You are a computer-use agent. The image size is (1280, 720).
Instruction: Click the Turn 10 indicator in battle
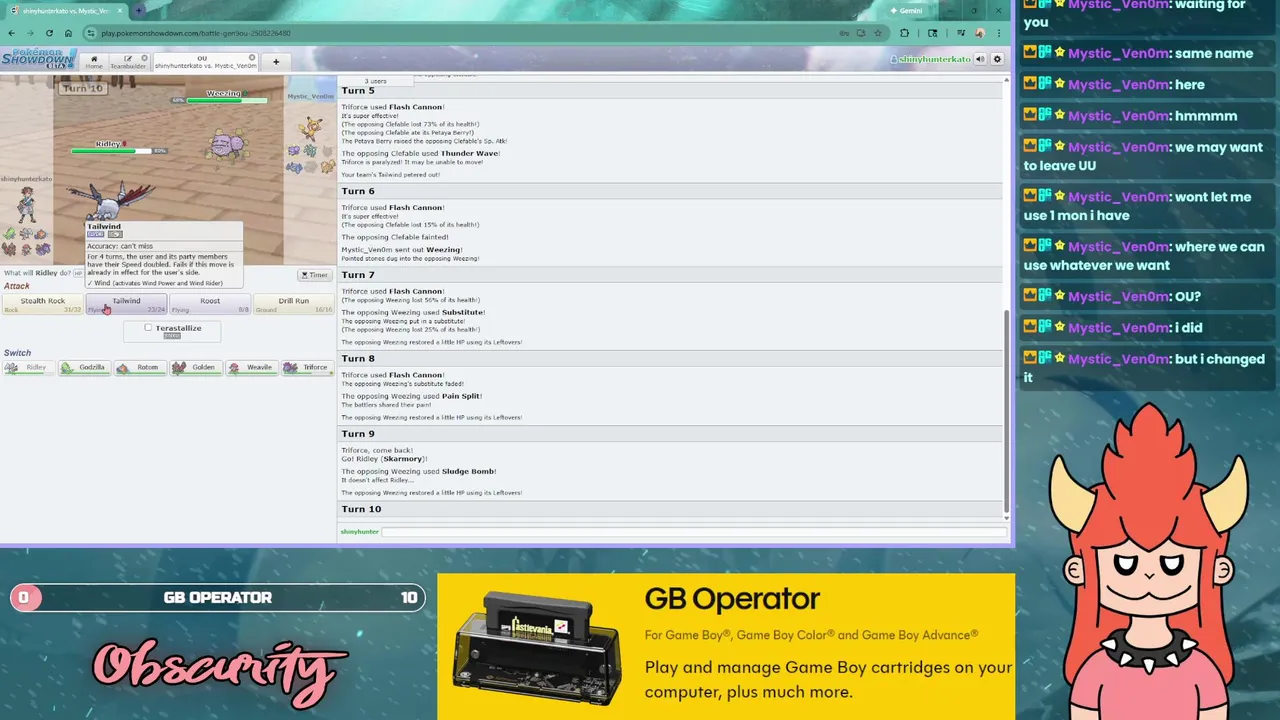[x=82, y=88]
